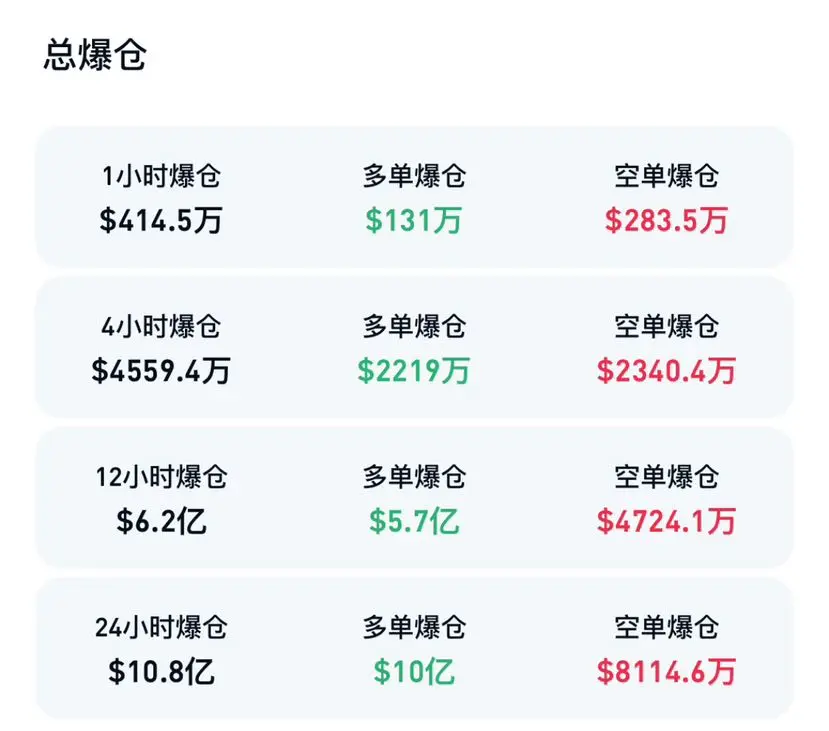The height and width of the screenshot is (731, 829).
Task: Click 多单爆仓 label in 1-hour row
Action: pyautogui.click(x=414, y=176)
